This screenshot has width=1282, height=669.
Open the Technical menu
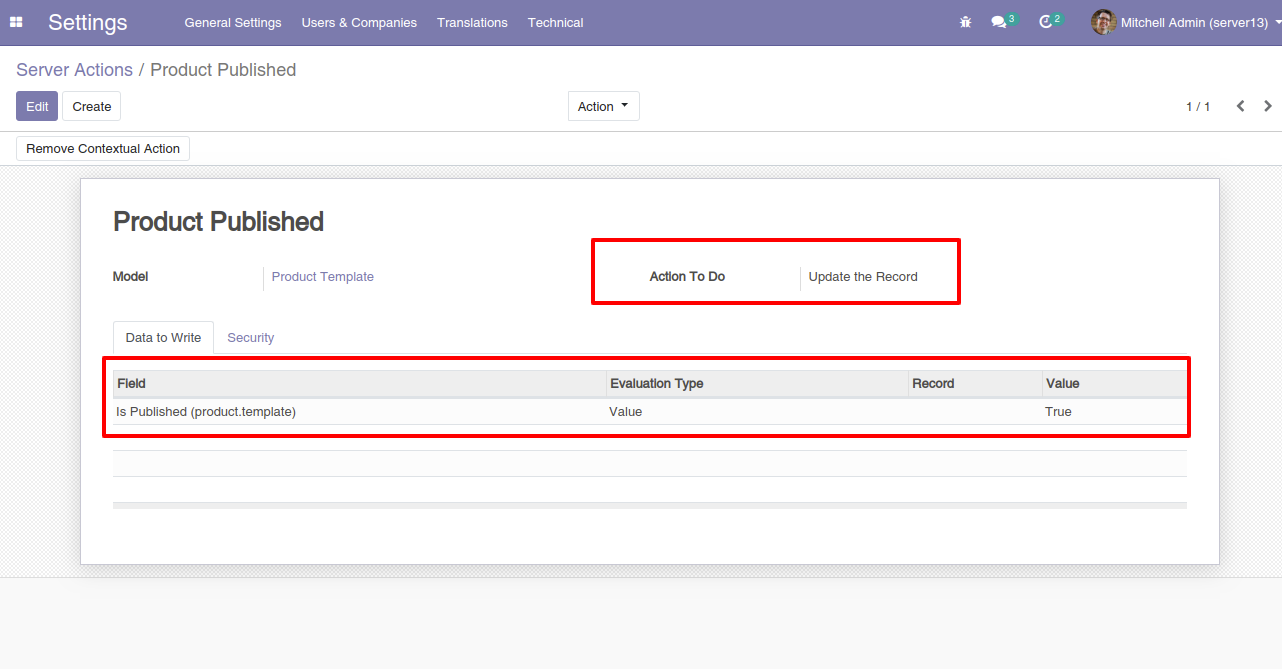click(556, 22)
